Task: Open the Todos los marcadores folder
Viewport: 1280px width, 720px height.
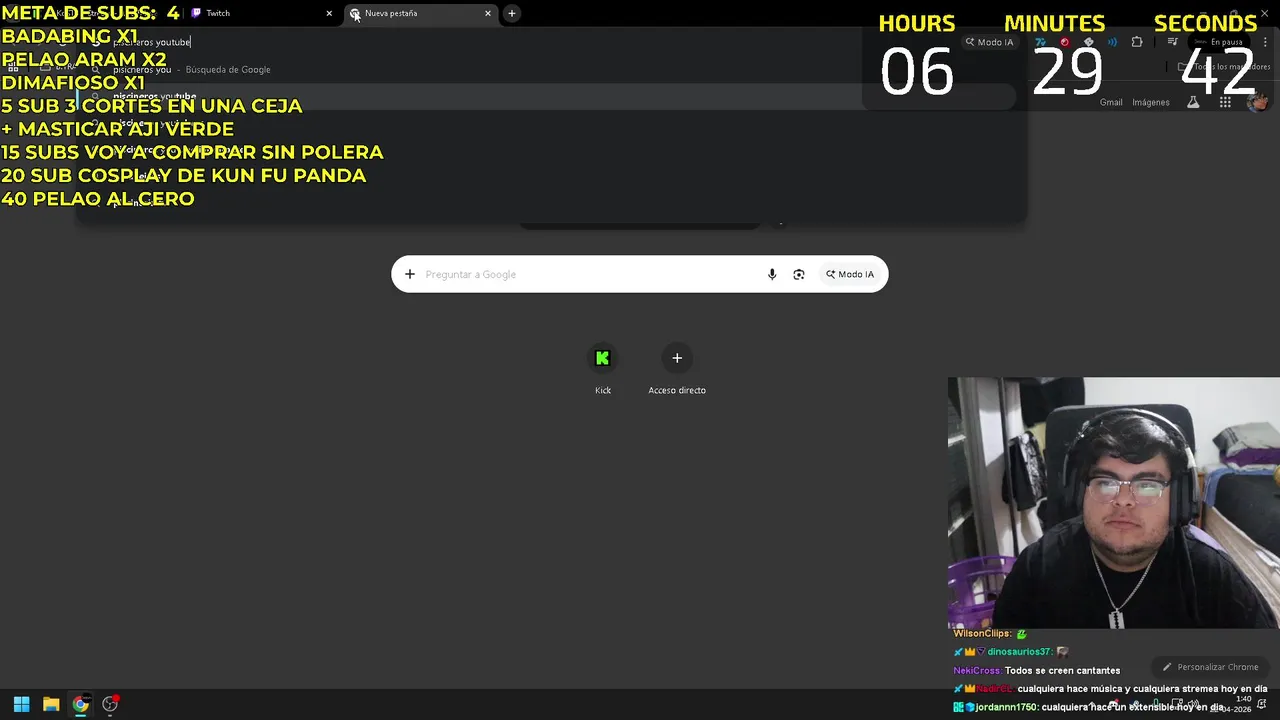Action: pos(1224,67)
